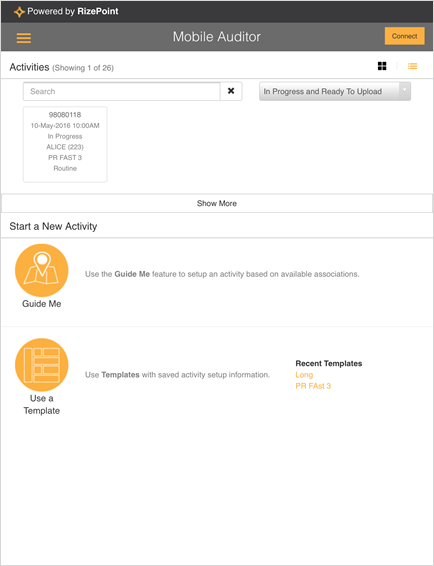434x566 pixels.
Task: Open the Long recent template link
Action: tap(304, 375)
